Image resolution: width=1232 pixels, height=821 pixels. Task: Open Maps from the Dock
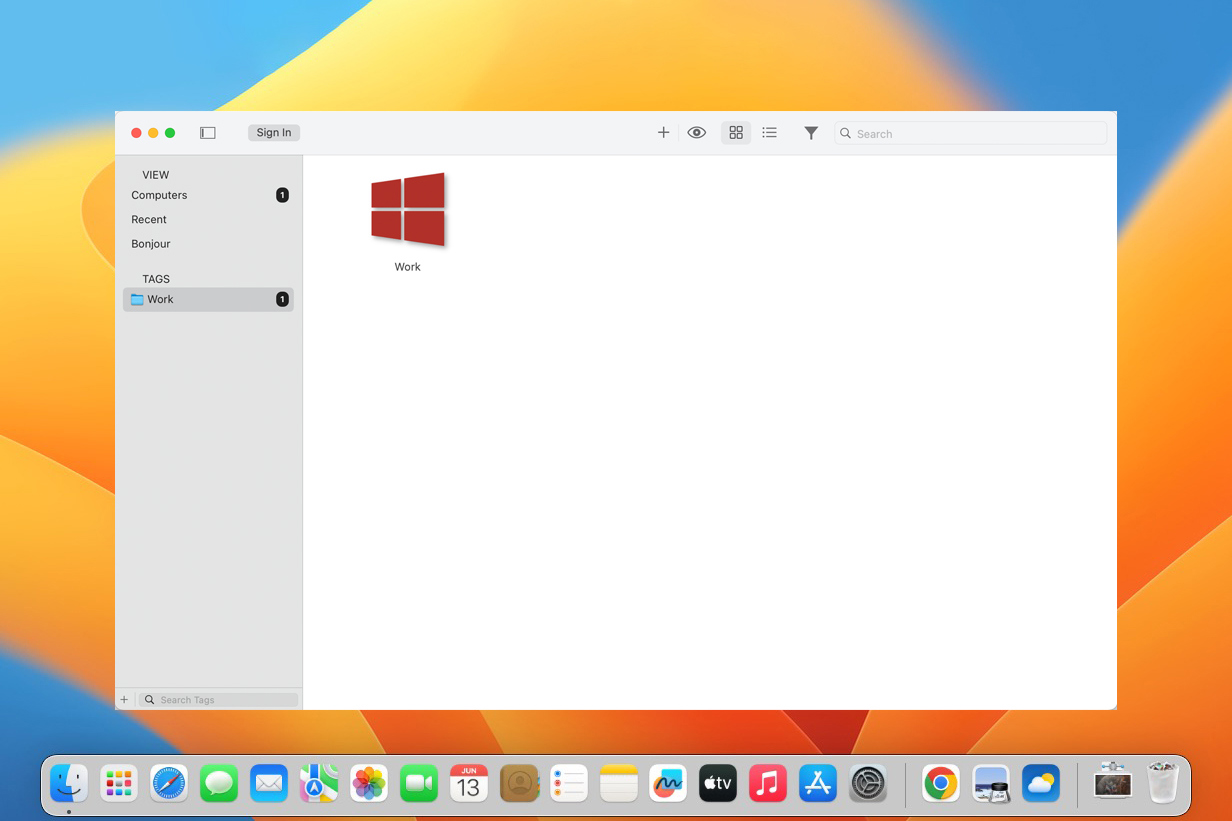tap(319, 783)
